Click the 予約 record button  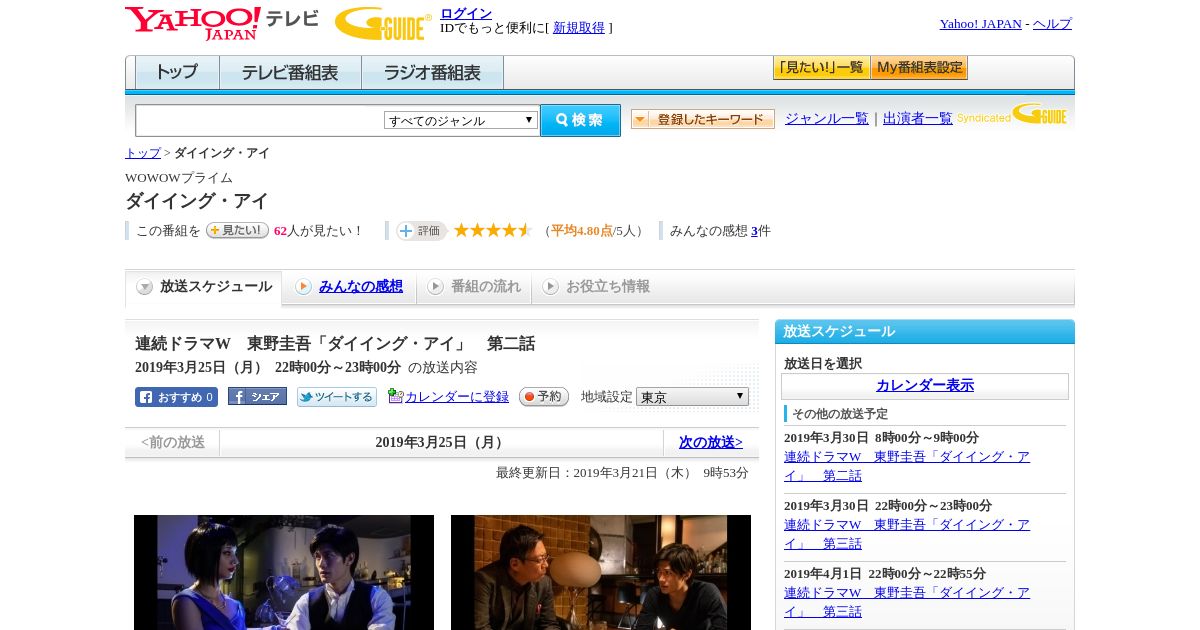coord(544,396)
